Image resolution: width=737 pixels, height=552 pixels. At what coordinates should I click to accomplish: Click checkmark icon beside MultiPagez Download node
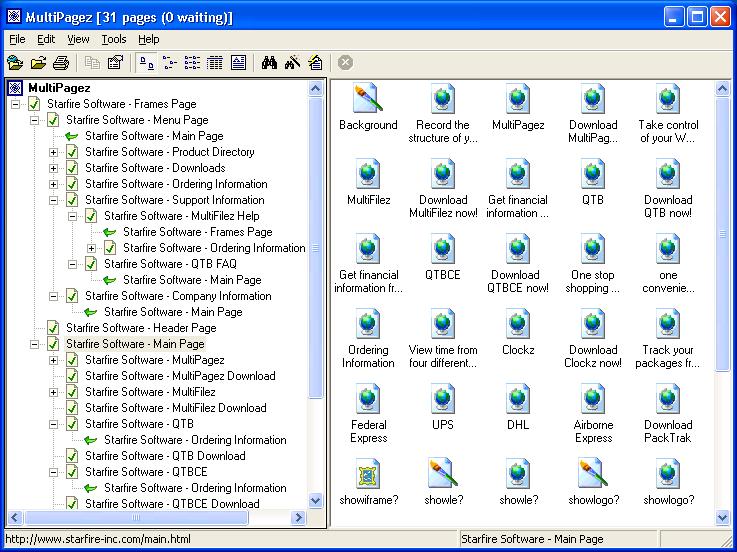72,376
